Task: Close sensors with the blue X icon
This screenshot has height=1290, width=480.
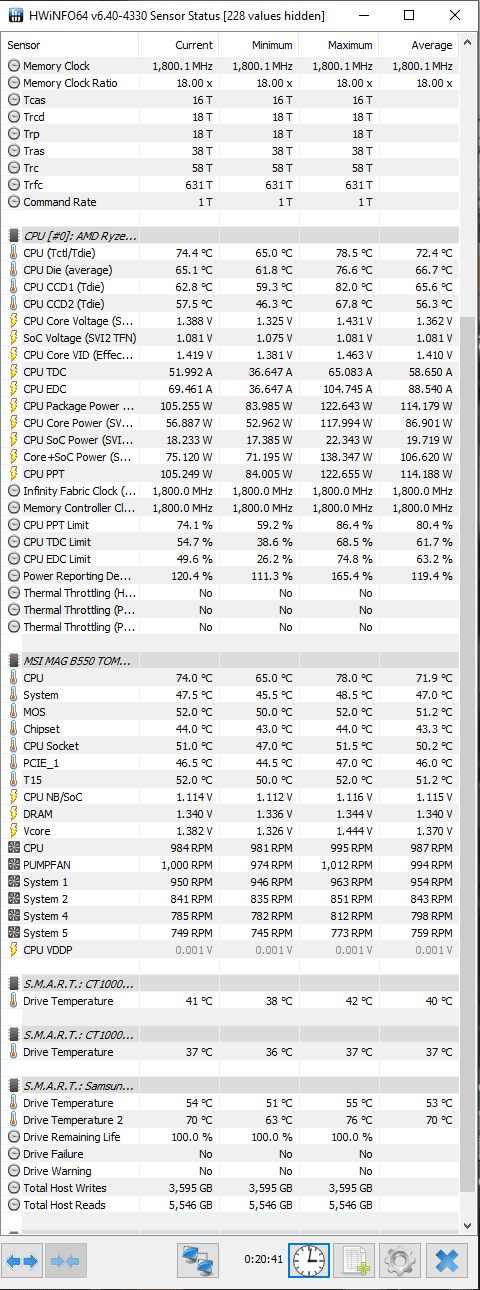Action: (446, 1261)
